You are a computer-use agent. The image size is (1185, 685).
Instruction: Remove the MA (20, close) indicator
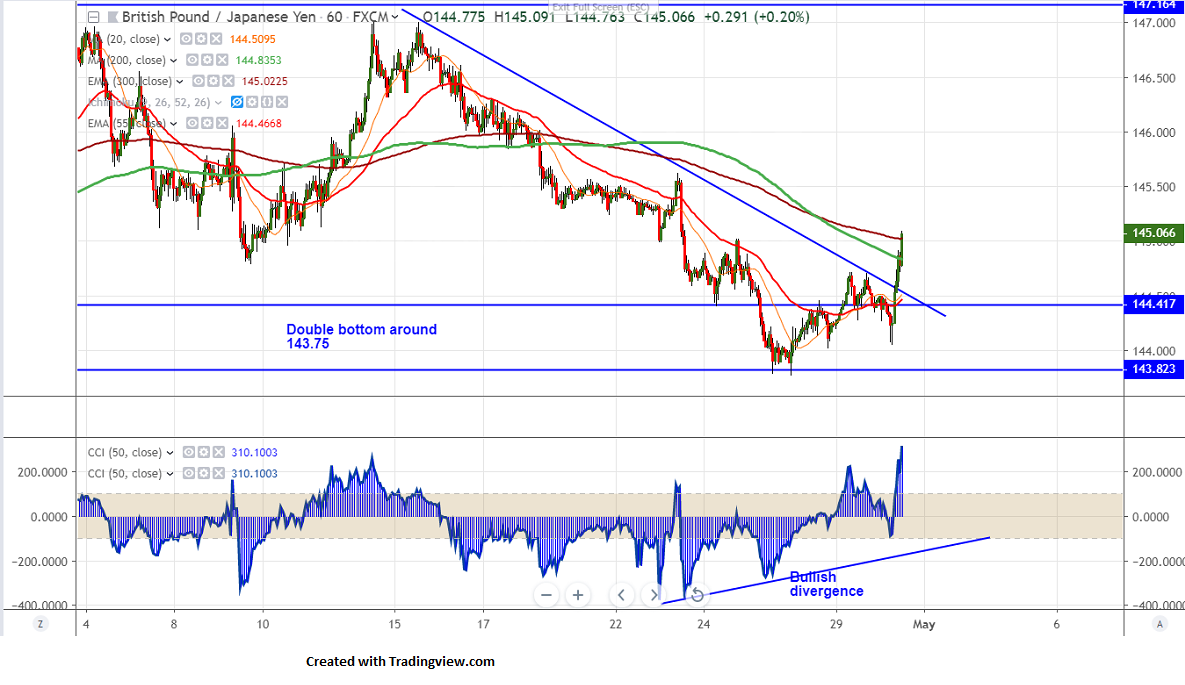tap(216, 39)
